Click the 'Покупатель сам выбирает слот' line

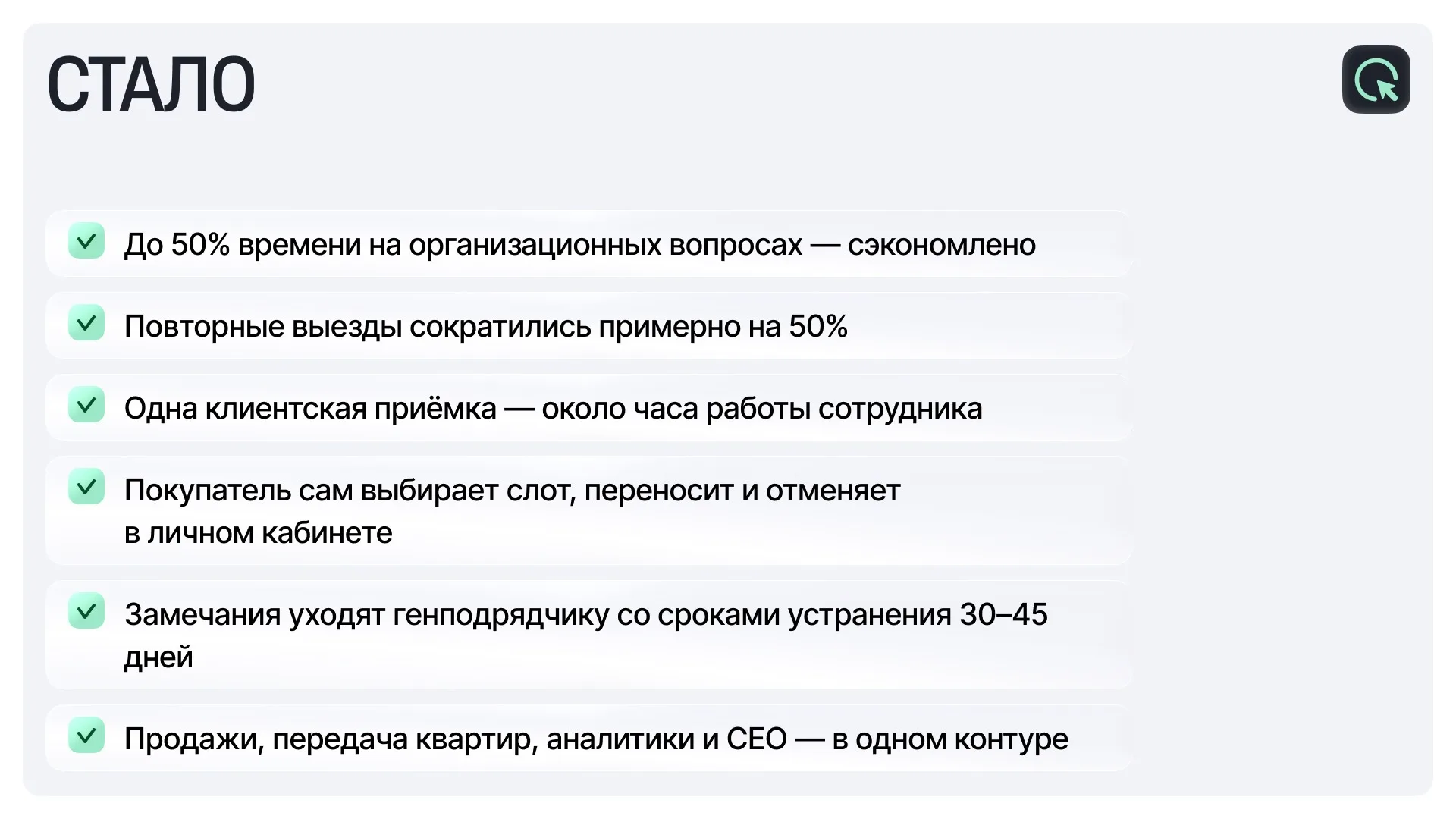(x=513, y=490)
